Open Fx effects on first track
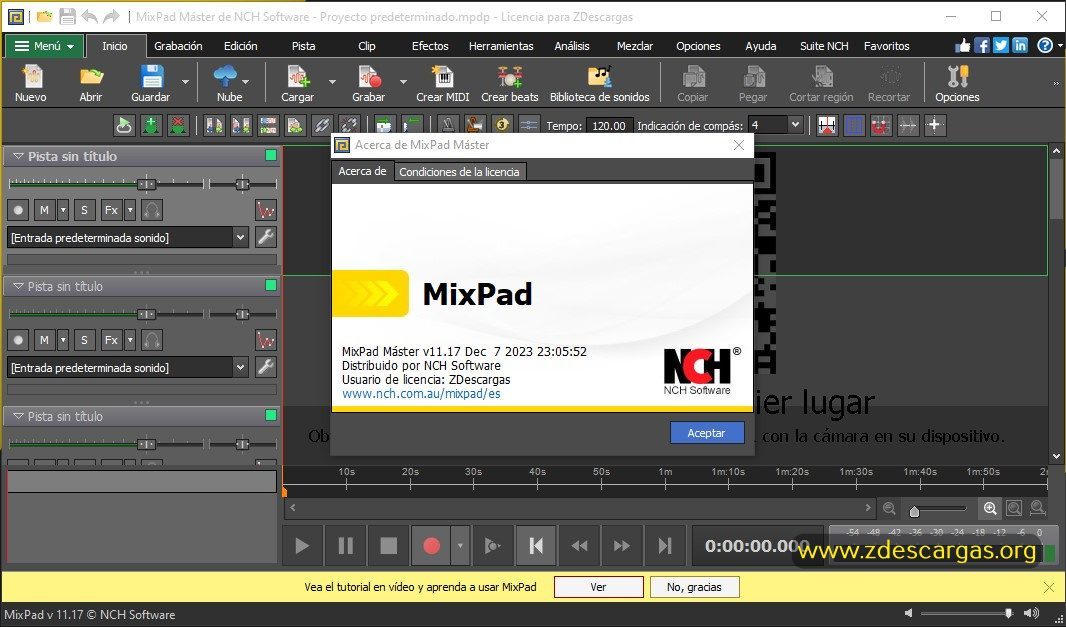Screen dimensions: 1066x627 (x=111, y=210)
